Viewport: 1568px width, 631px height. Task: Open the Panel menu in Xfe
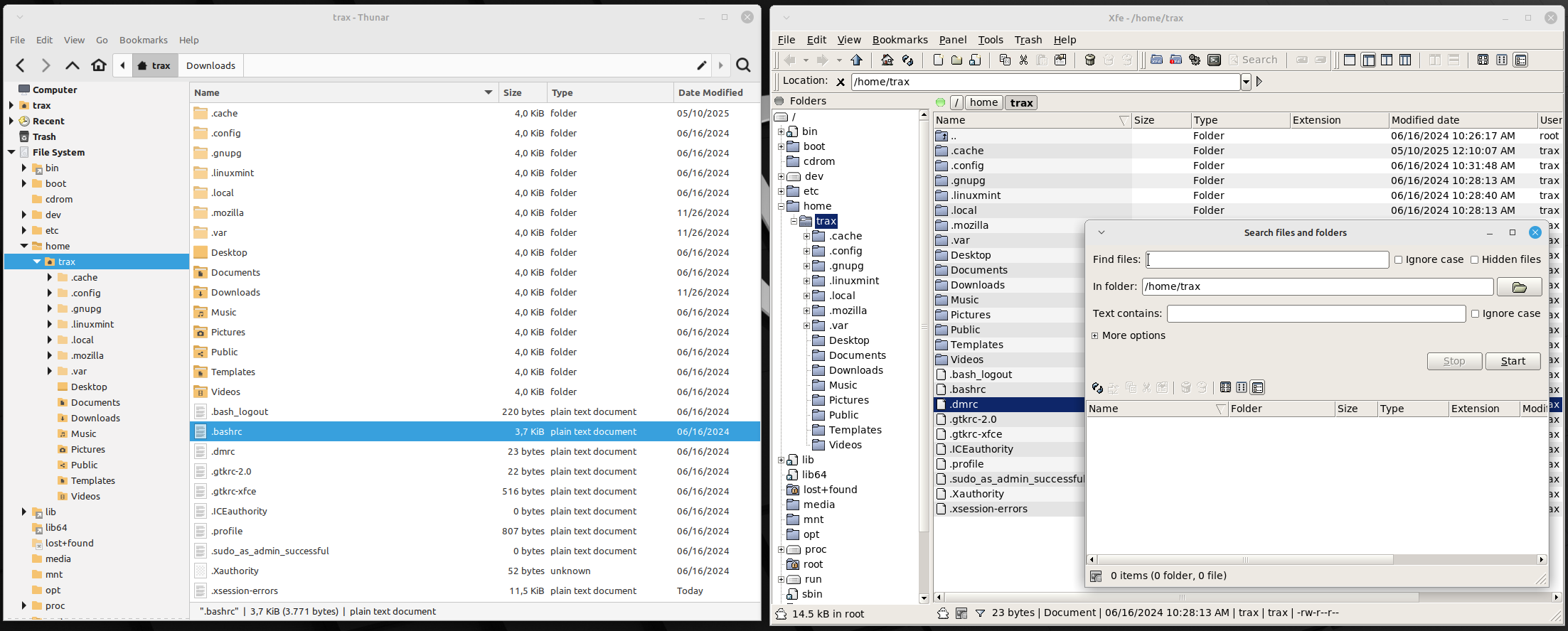pyautogui.click(x=952, y=40)
